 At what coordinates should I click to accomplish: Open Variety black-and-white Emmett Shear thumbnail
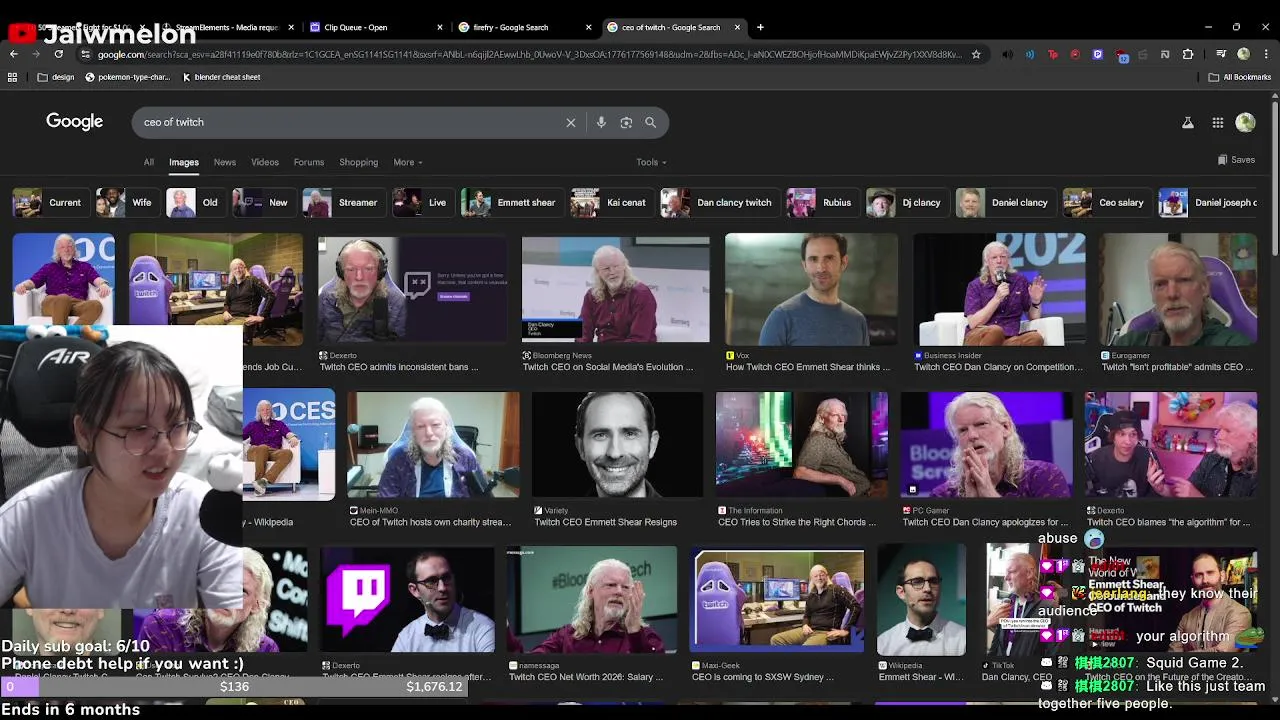coord(618,444)
